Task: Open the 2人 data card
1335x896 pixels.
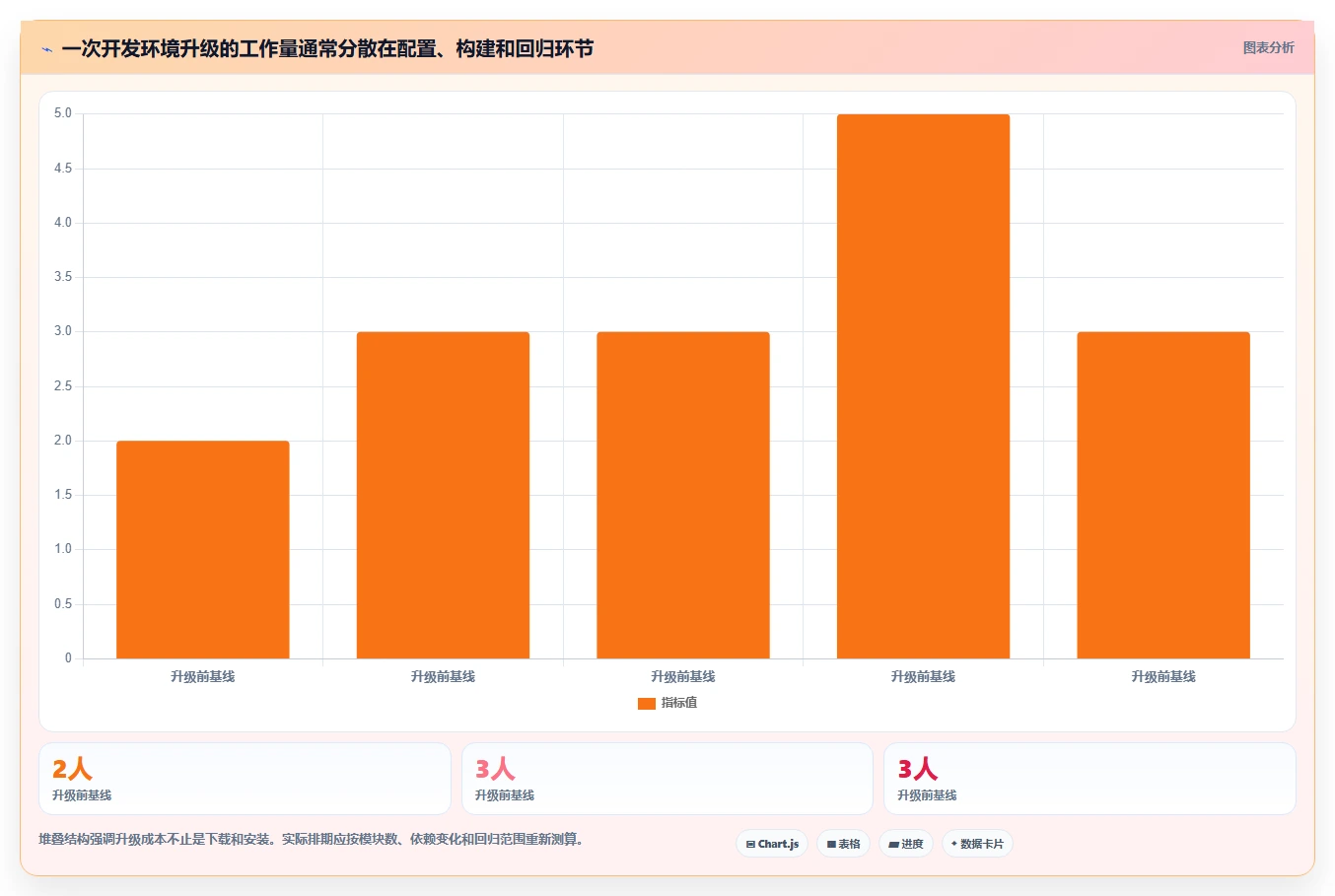Action: point(245,779)
